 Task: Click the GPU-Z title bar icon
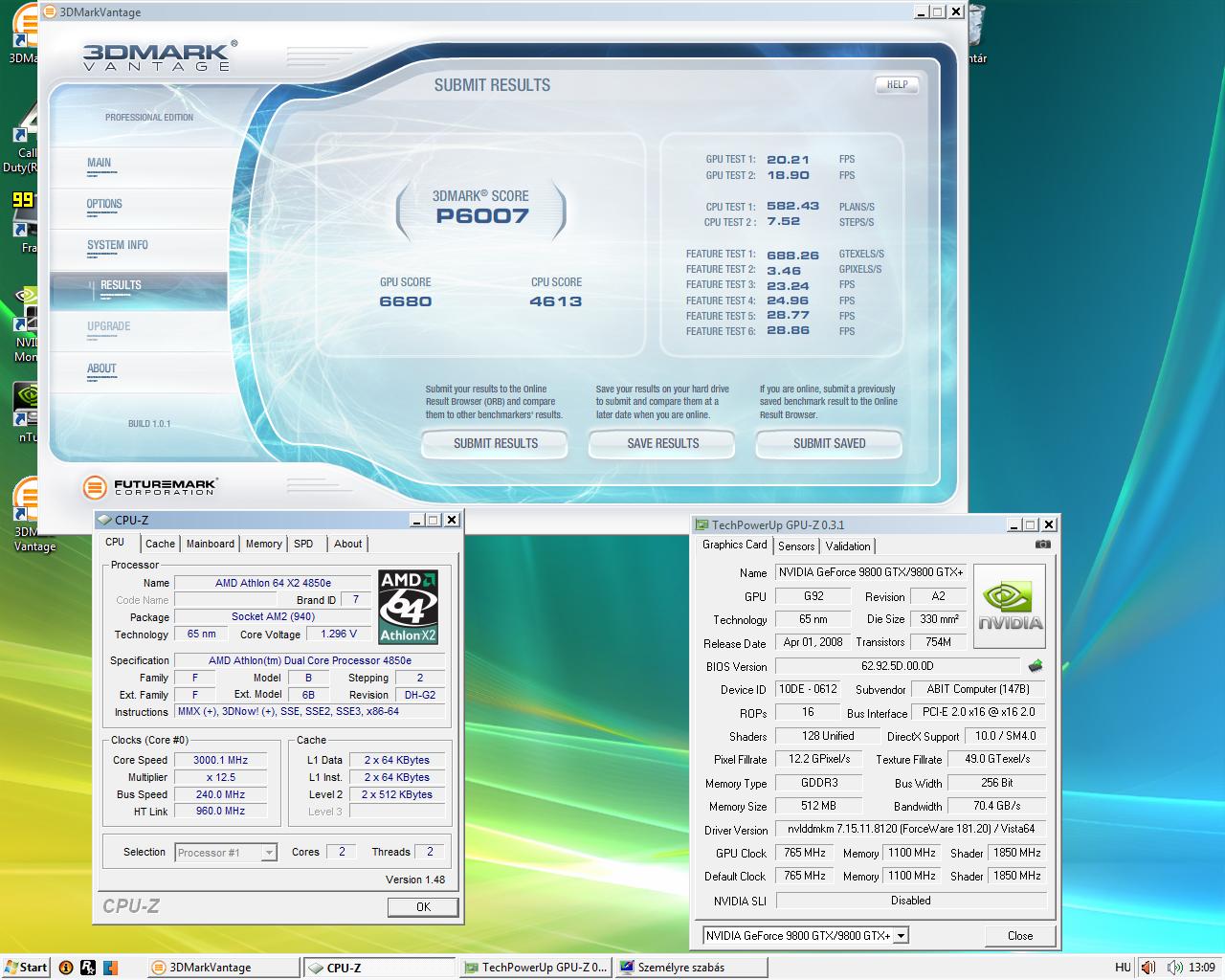coord(702,524)
